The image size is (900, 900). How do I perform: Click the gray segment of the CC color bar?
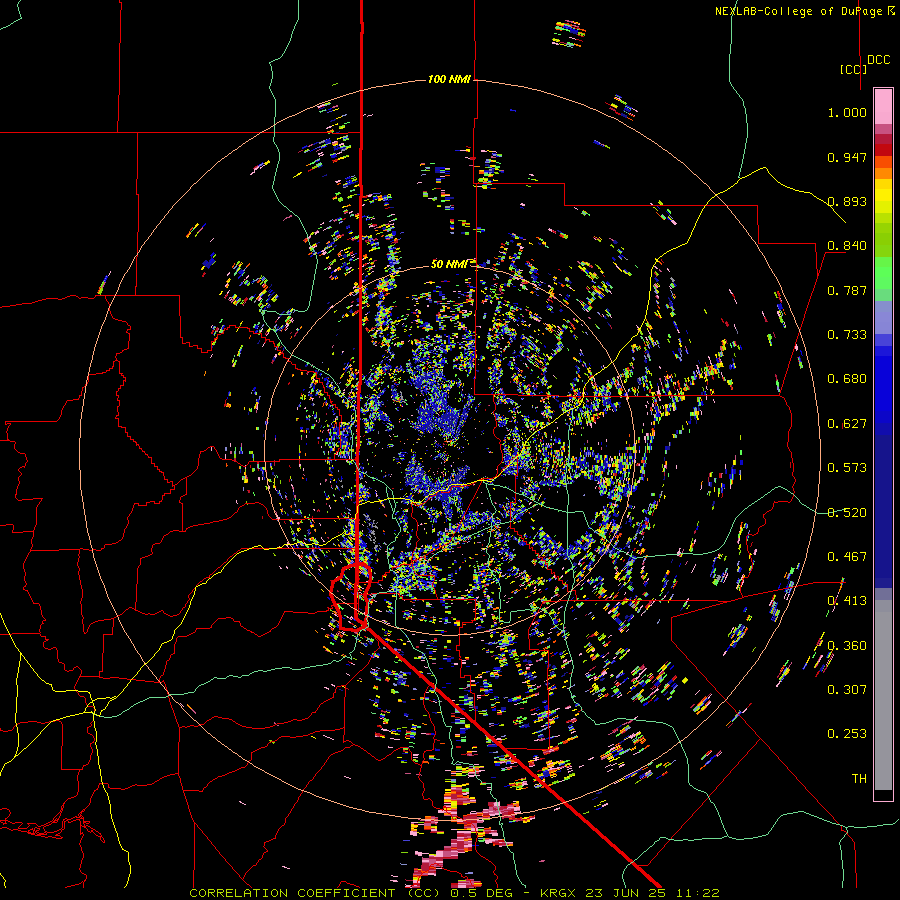[883, 695]
